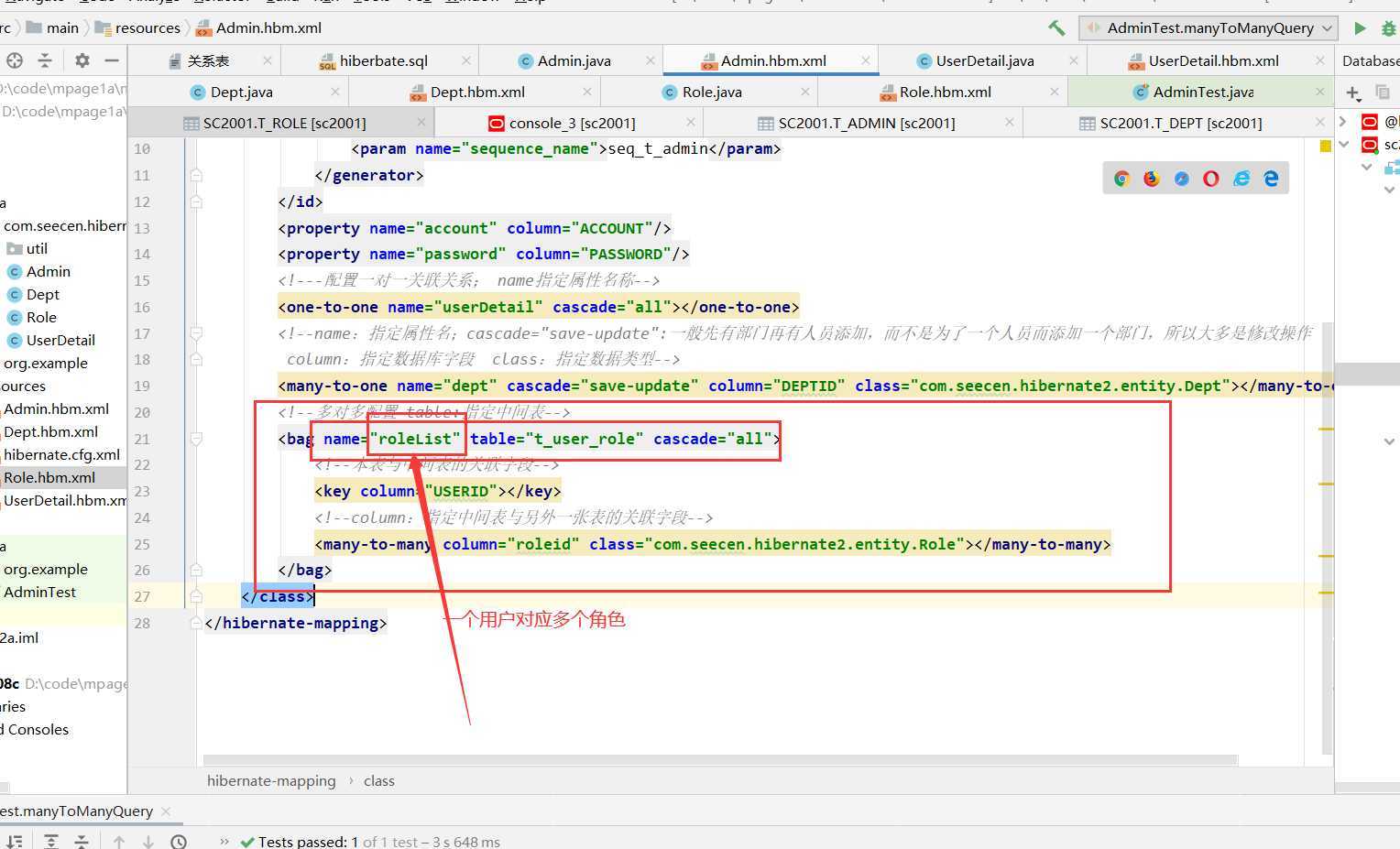Image resolution: width=1400 pixels, height=849 pixels.
Task: Open the XML in Edge browser icon
Action: pyautogui.click(x=1271, y=179)
